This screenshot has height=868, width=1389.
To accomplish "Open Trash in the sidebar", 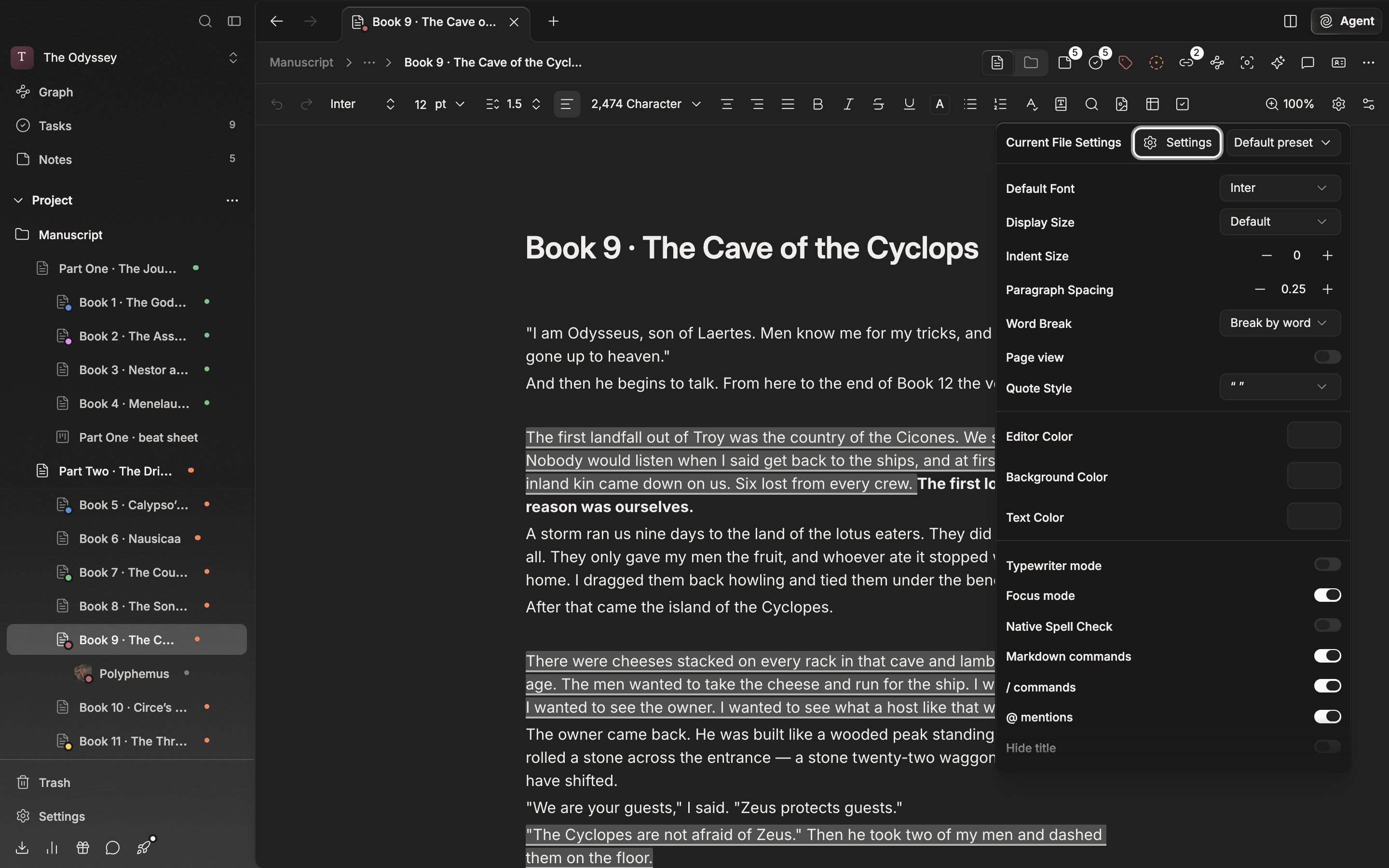I will 54,783.
